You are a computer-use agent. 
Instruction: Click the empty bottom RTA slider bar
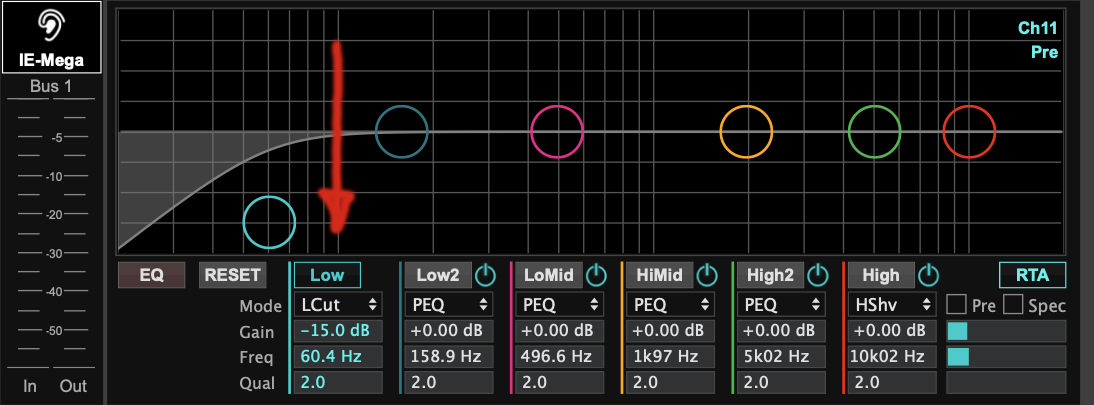tap(1006, 383)
